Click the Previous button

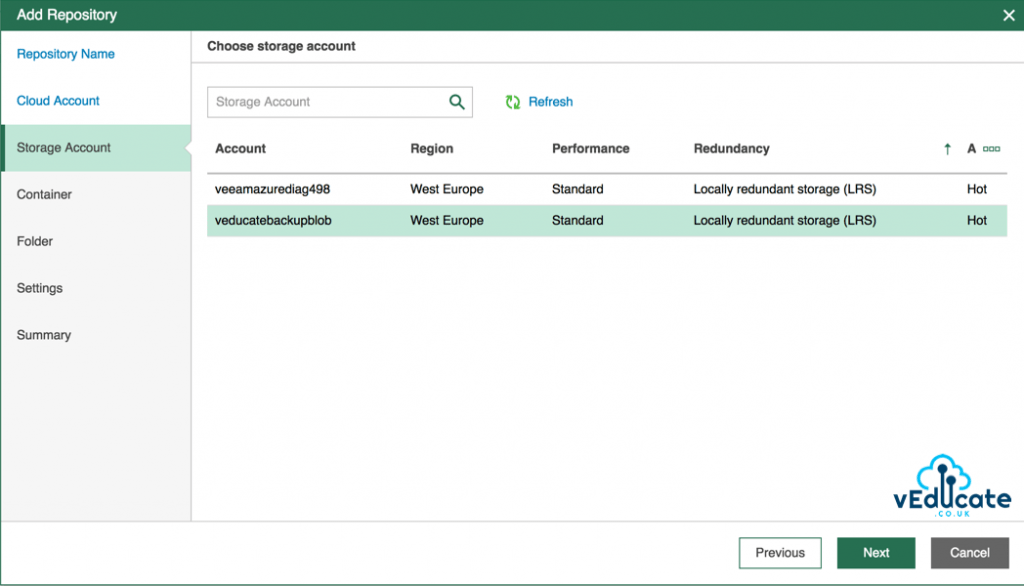(779, 552)
